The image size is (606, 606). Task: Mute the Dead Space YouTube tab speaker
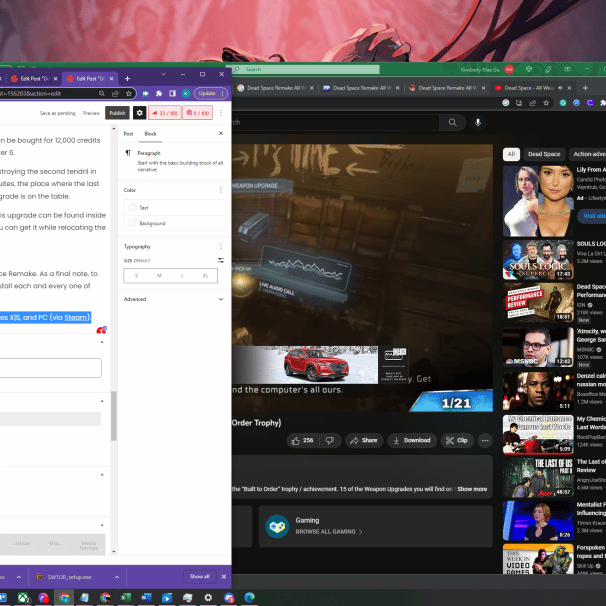(x=560, y=88)
